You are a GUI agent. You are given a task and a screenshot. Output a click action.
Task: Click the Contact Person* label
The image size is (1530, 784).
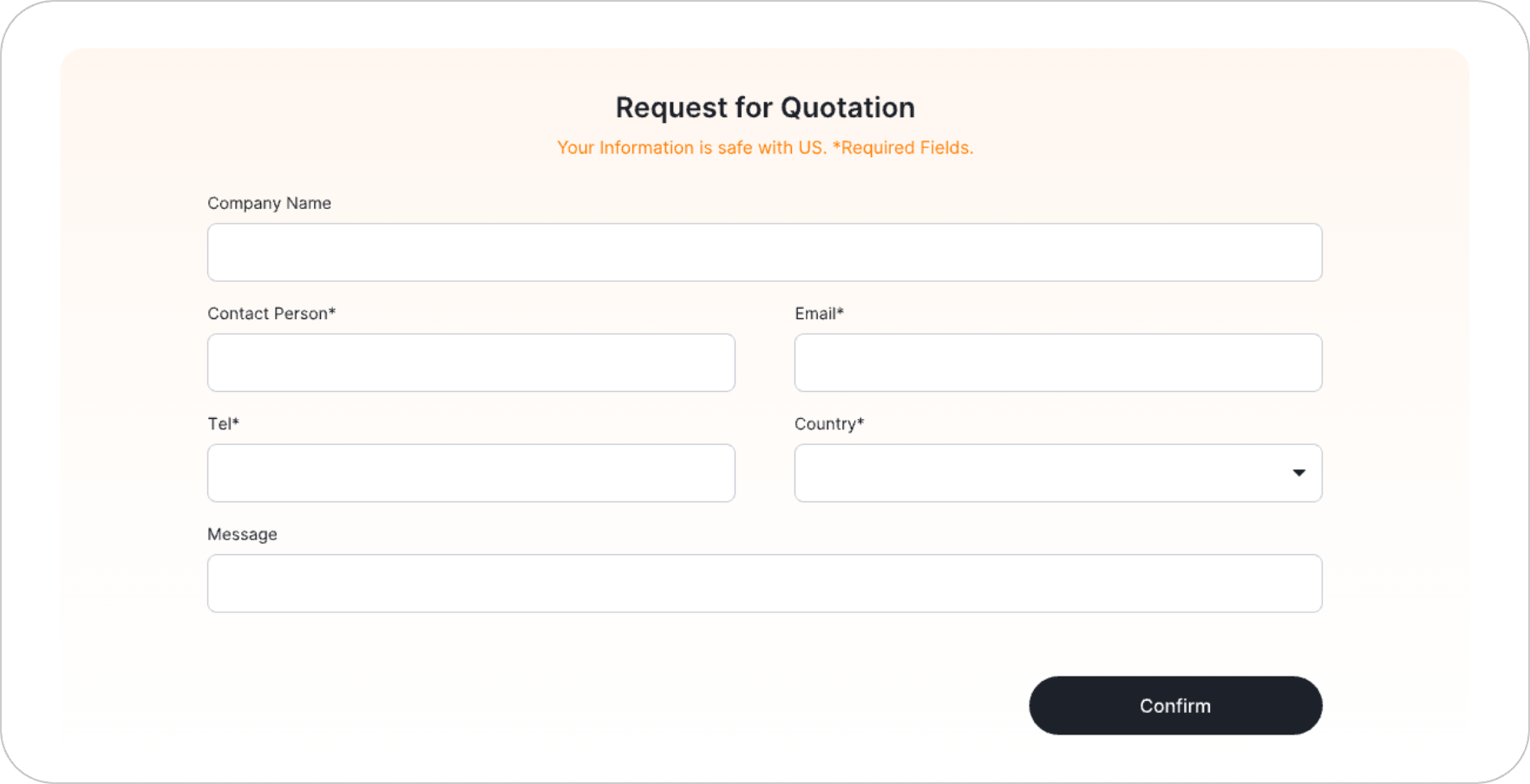pyautogui.click(x=271, y=313)
